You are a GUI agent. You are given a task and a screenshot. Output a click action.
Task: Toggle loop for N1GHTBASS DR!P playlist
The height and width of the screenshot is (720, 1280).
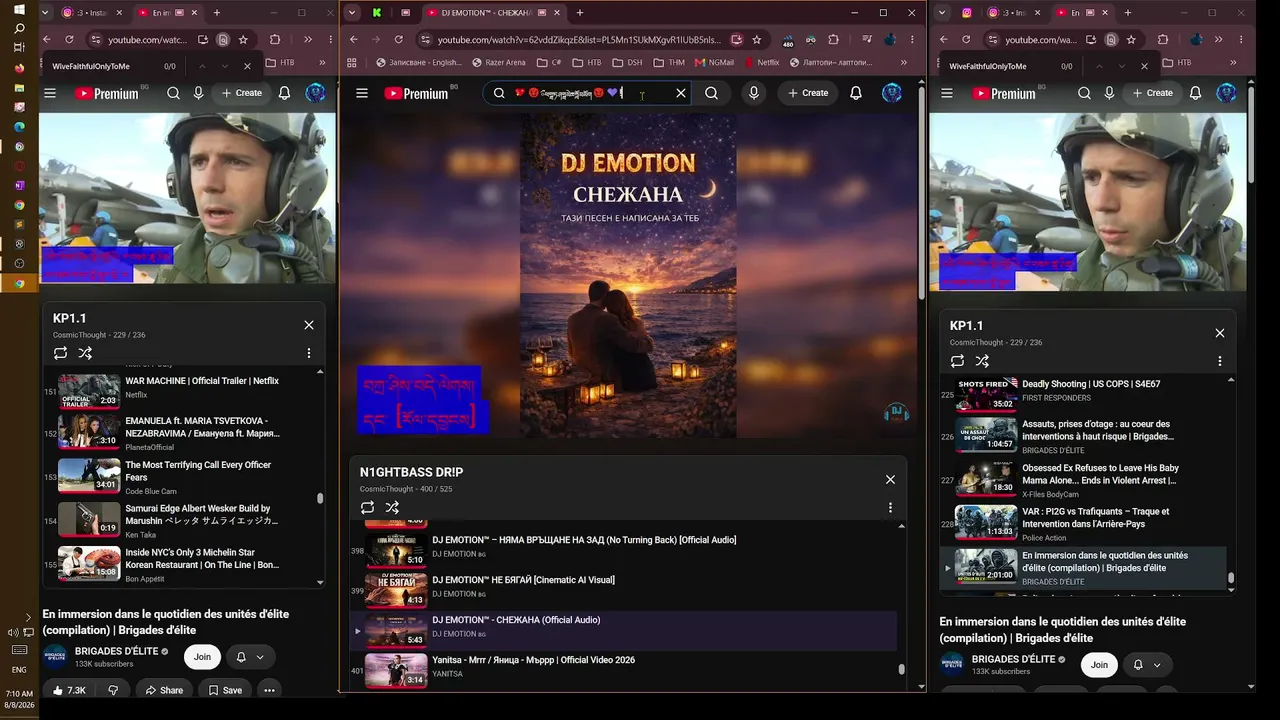pos(367,507)
